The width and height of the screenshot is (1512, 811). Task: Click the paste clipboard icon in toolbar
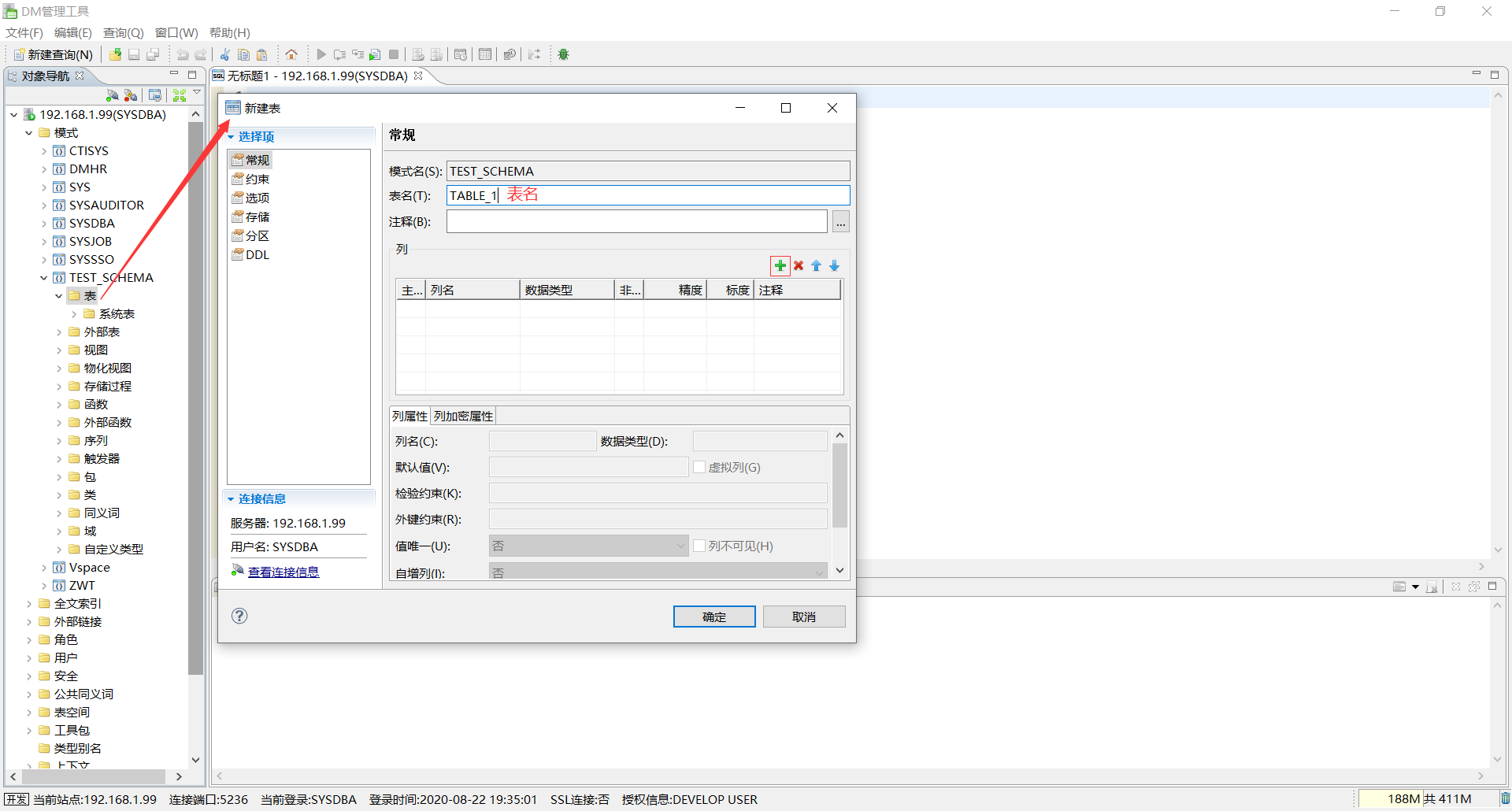click(x=262, y=54)
